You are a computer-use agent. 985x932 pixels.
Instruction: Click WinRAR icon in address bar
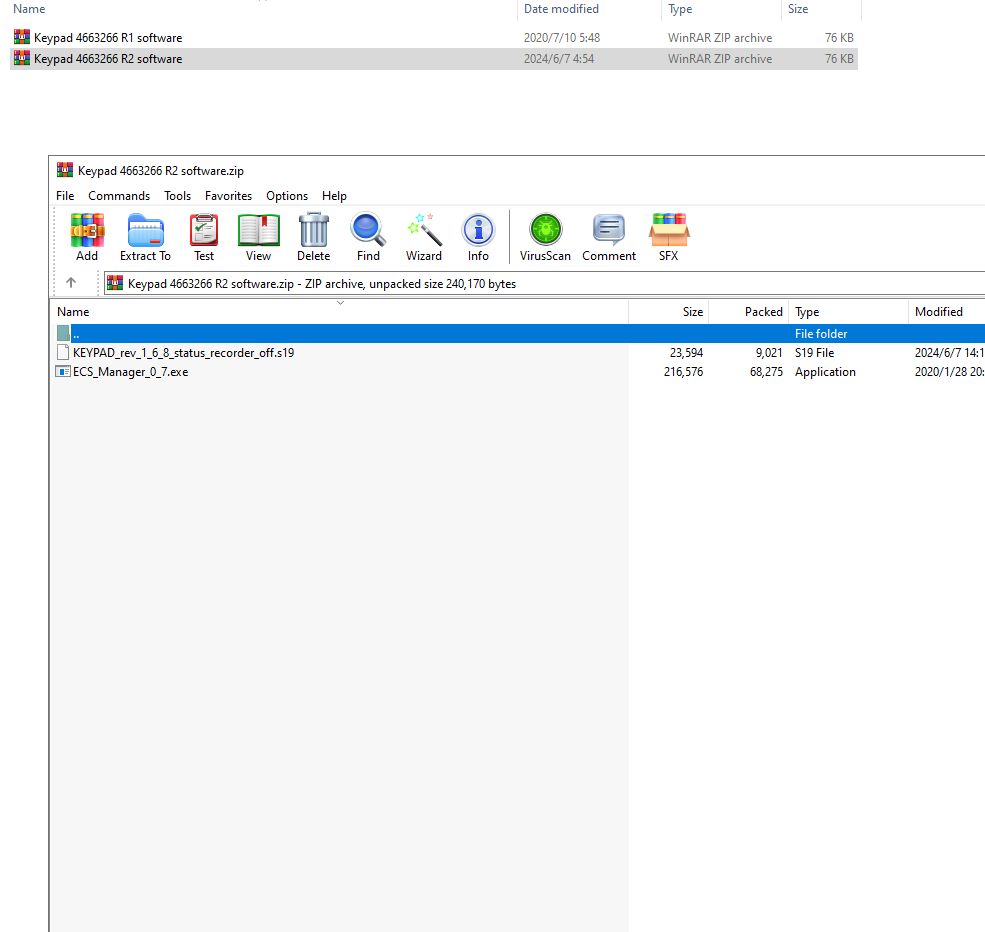(x=115, y=283)
